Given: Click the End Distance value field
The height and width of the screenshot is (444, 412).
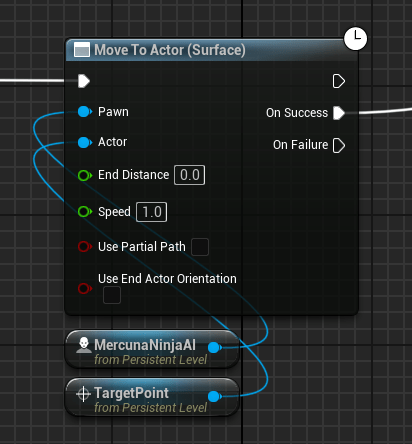Looking at the screenshot, I should coord(190,175).
